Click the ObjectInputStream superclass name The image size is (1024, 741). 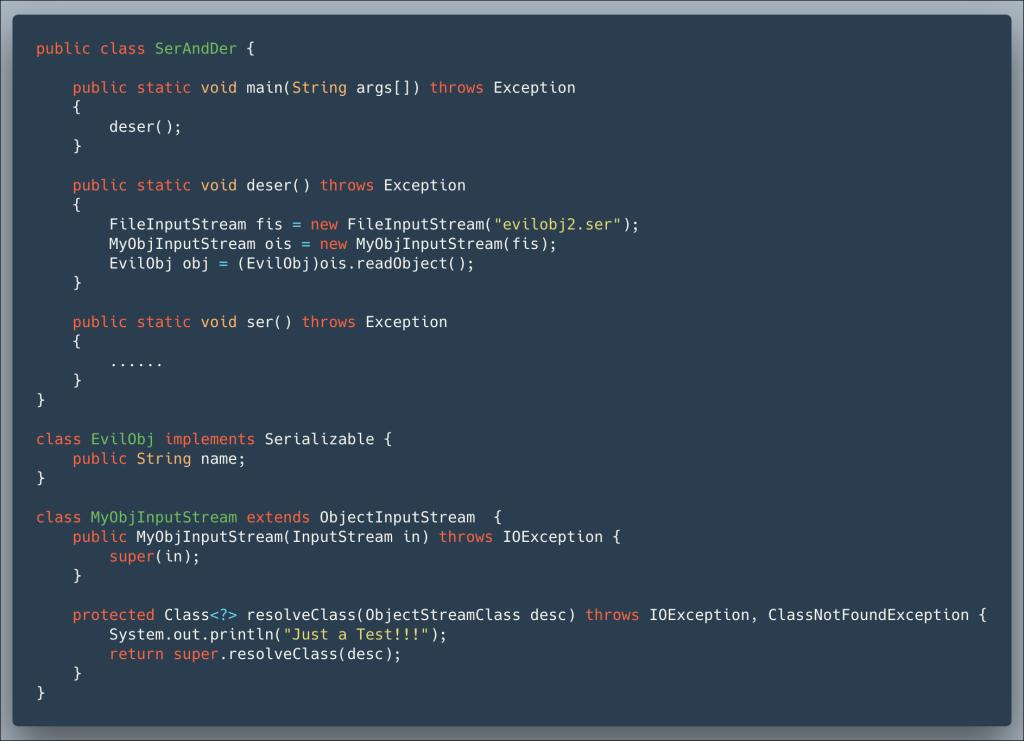[397, 518]
